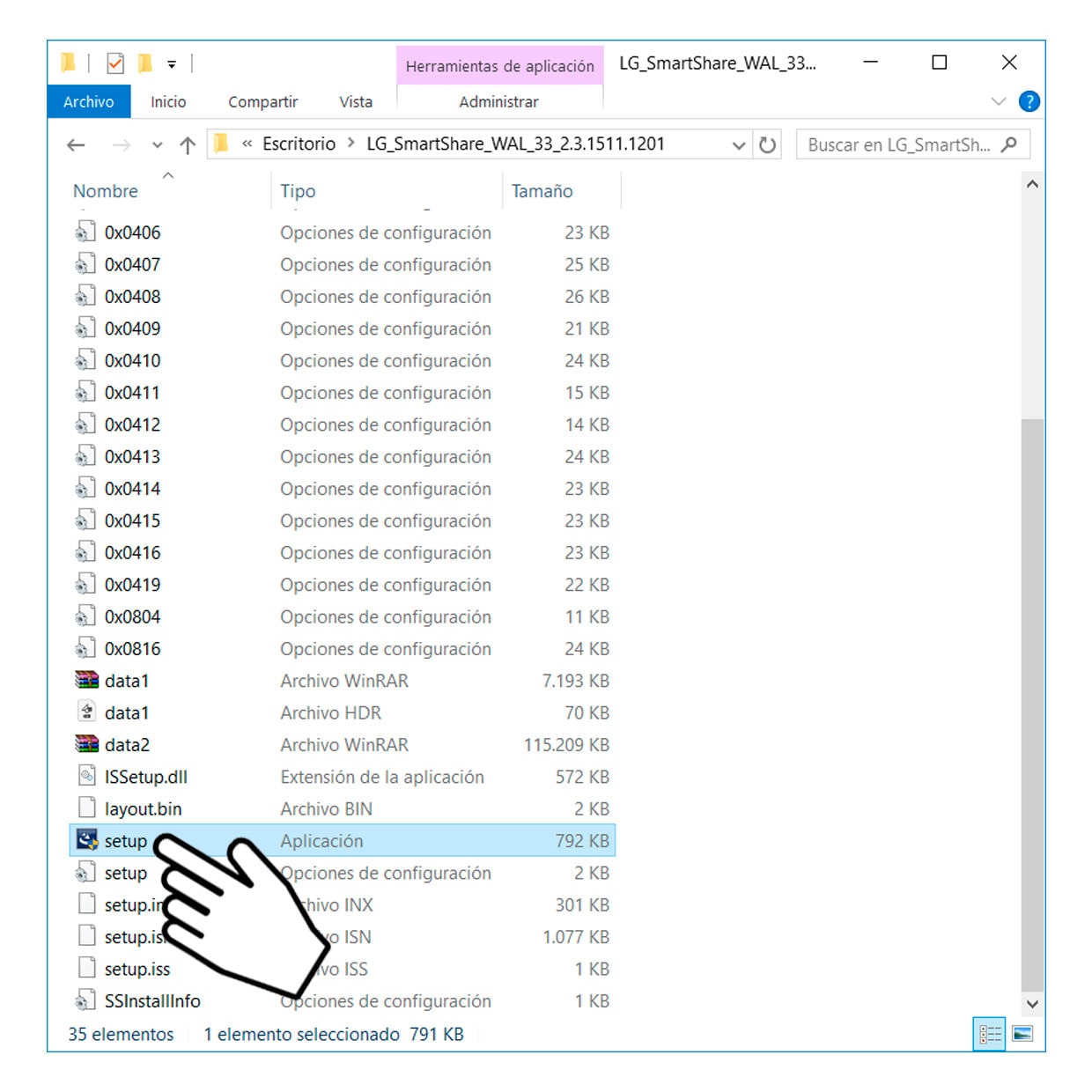Click the LG_SmartShare_WAL_33_2.3.1511.1201 breadcrumb

[515, 144]
